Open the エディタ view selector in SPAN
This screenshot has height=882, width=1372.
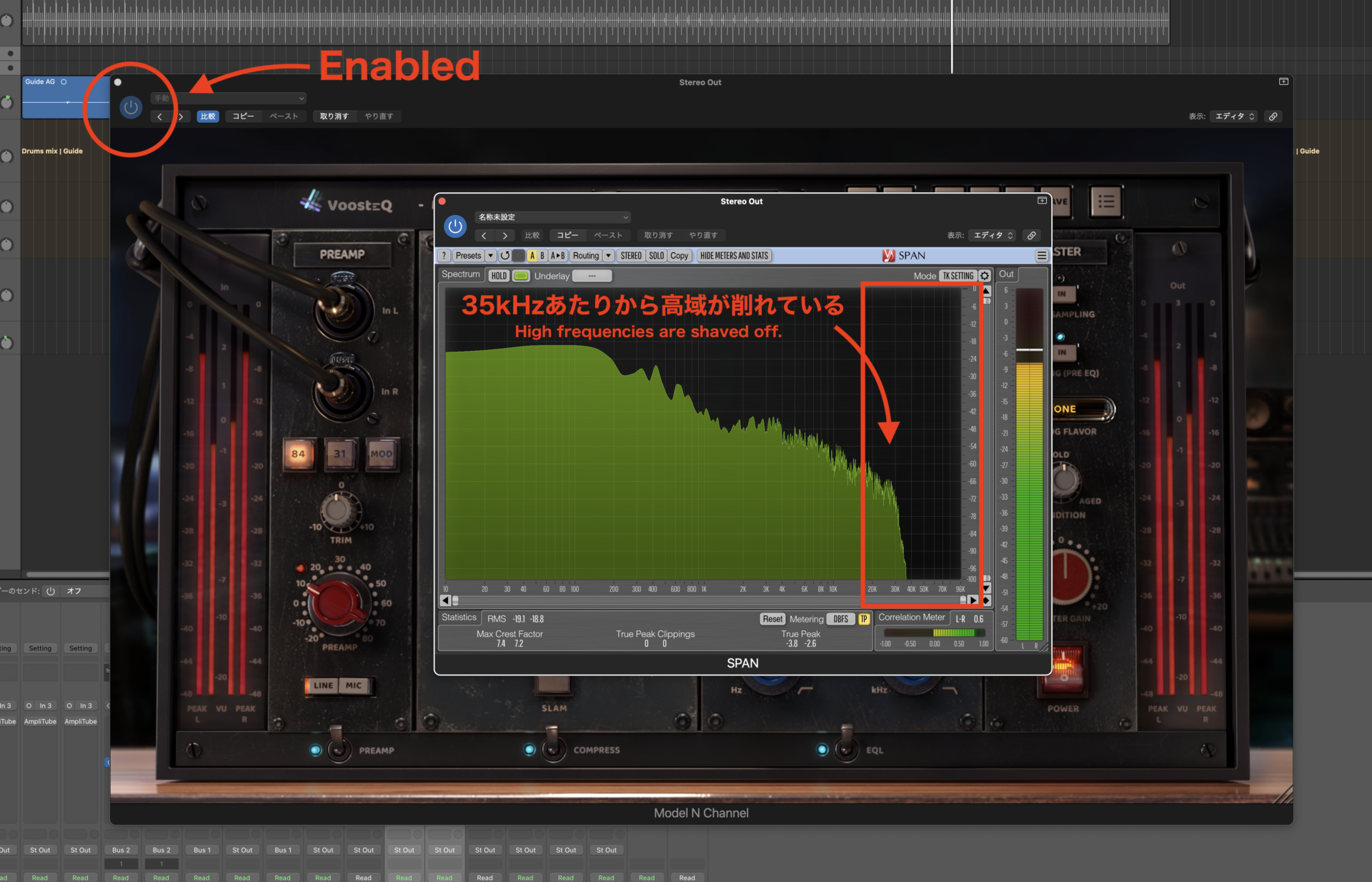tap(993, 235)
